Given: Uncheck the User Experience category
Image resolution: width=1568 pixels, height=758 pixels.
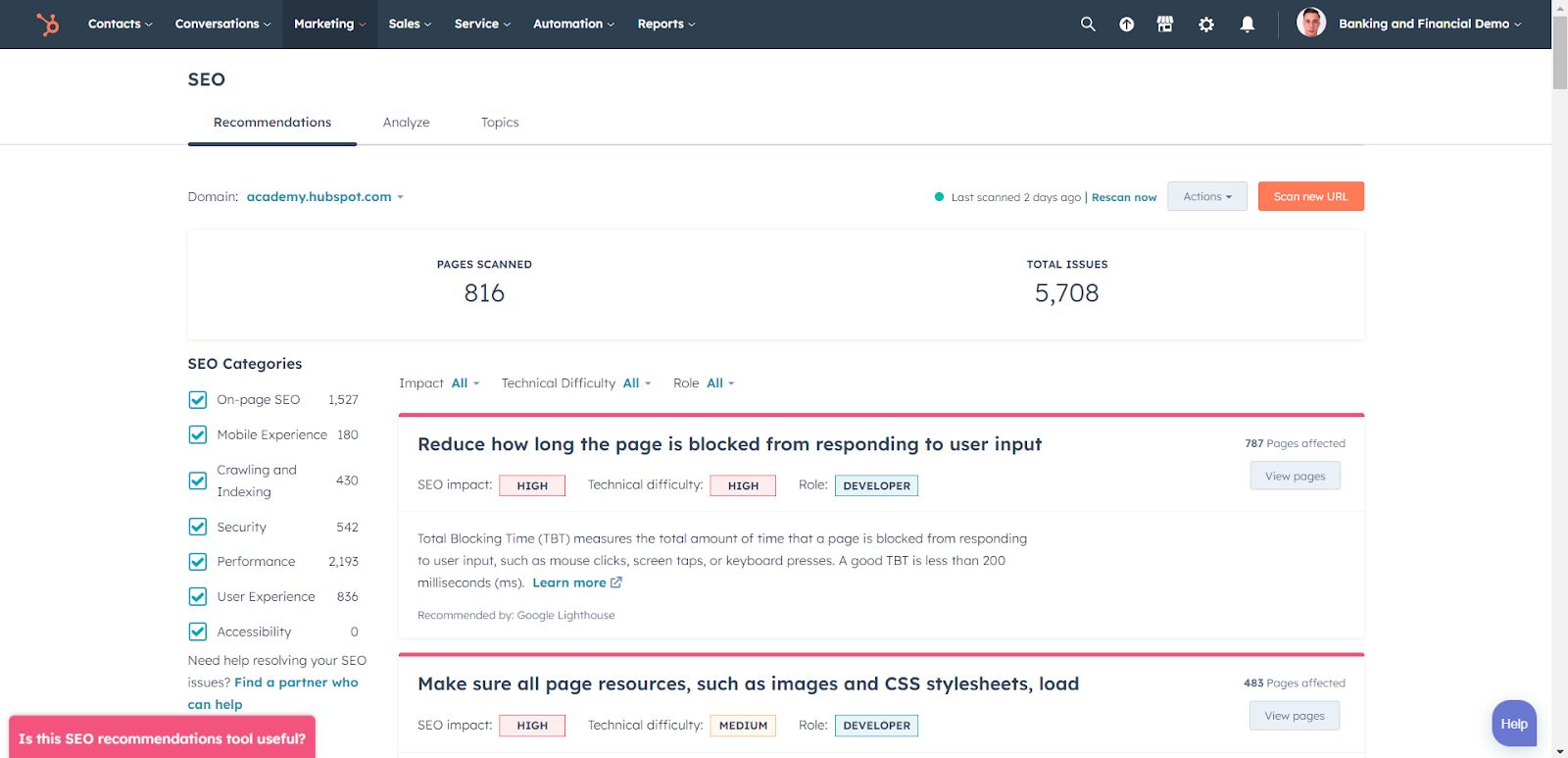Looking at the screenshot, I should [198, 596].
